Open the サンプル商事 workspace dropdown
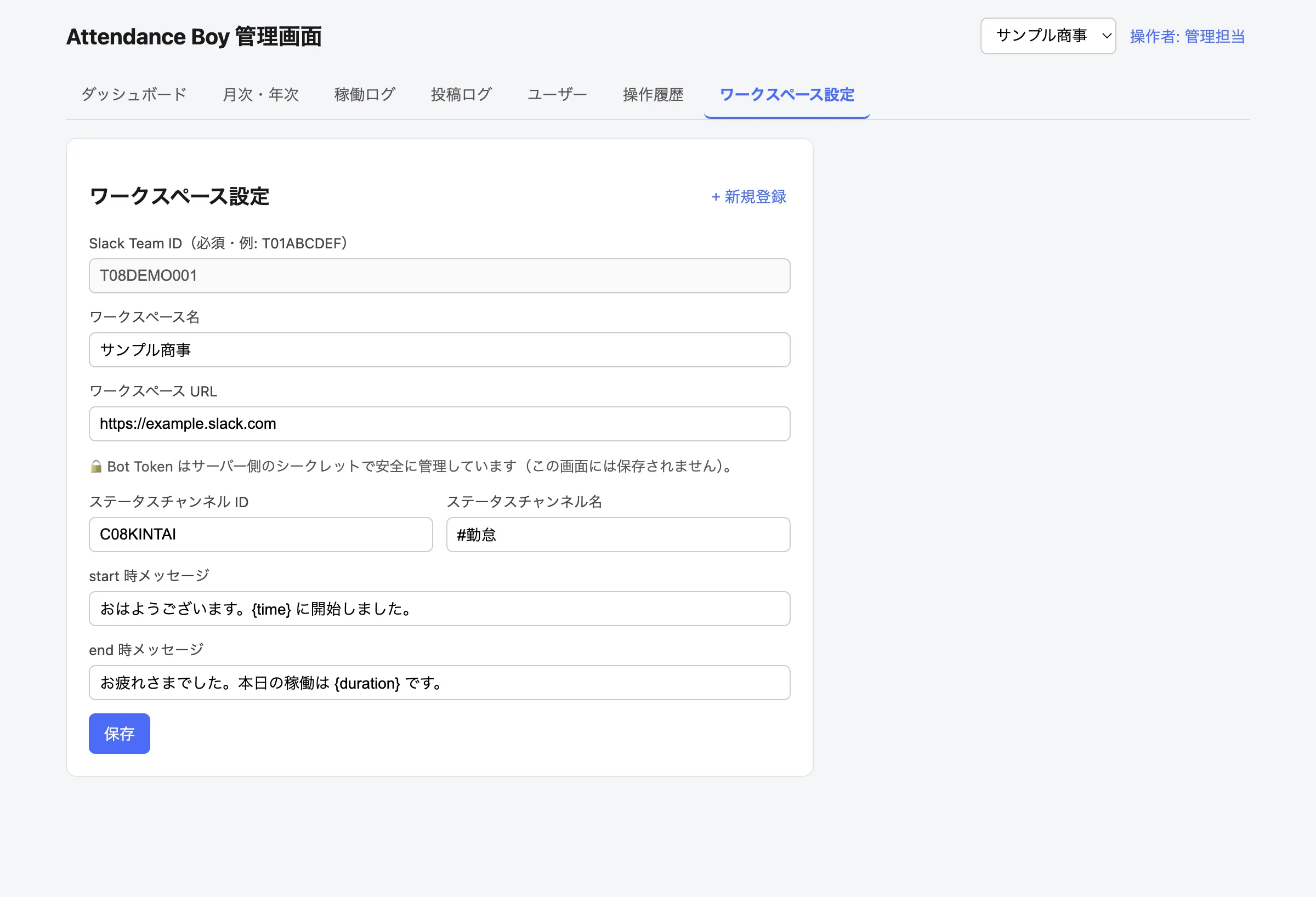Viewport: 1316px width, 897px height. pyautogui.click(x=1047, y=36)
